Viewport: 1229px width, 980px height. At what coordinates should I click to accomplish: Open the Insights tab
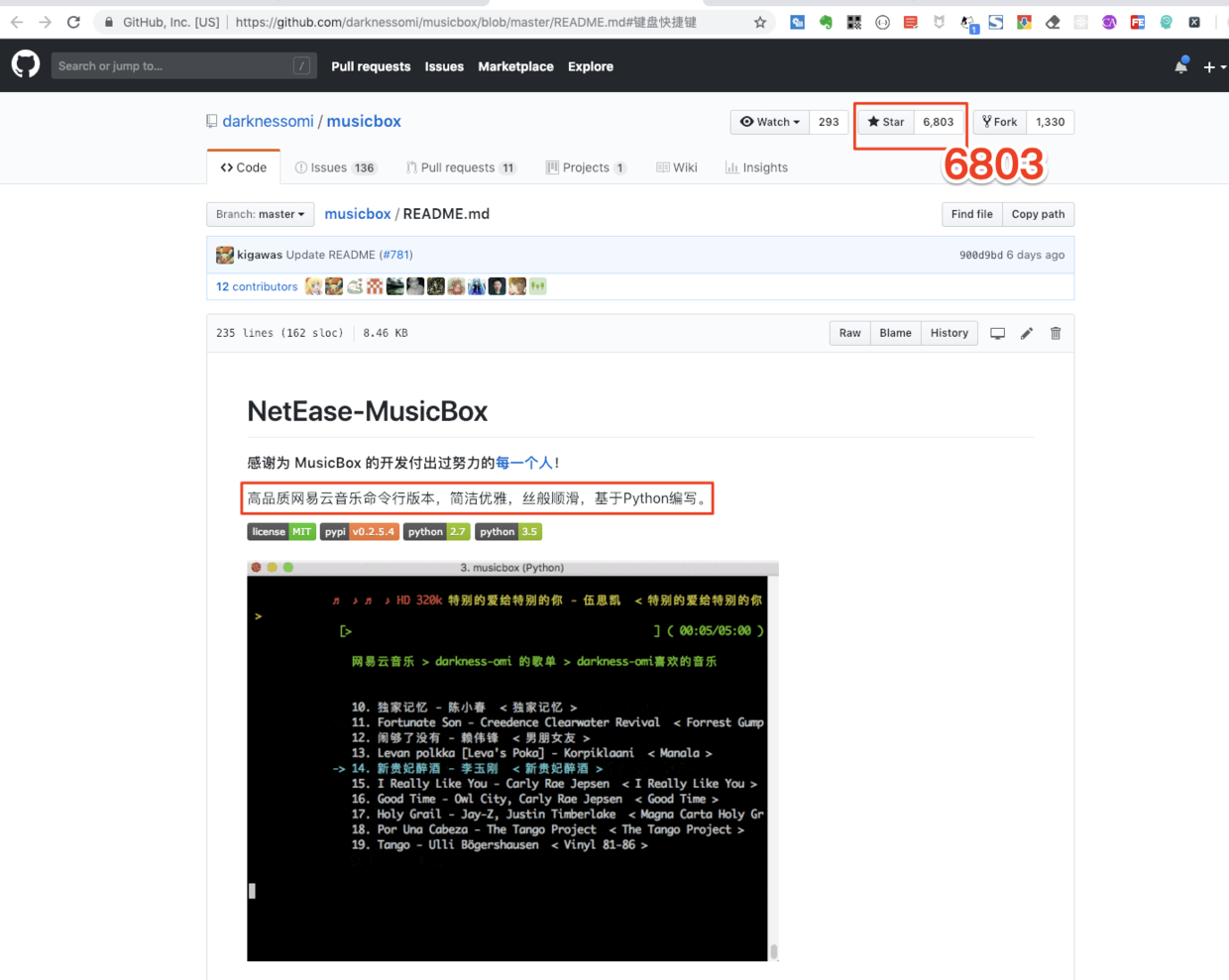(x=756, y=167)
